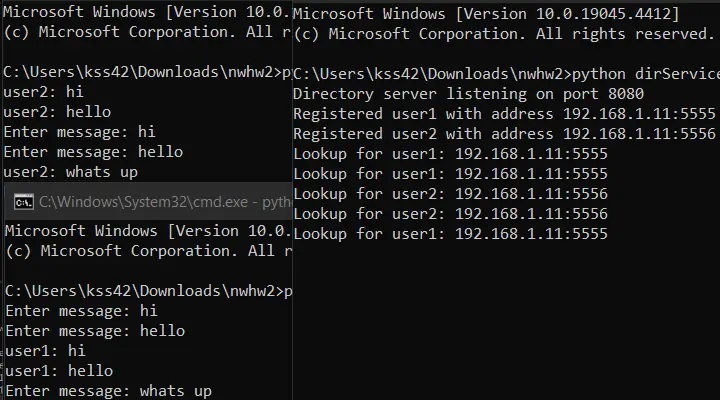Select port 5556 in the Registered user2 line
720x400 pixels.
[x=698, y=134]
